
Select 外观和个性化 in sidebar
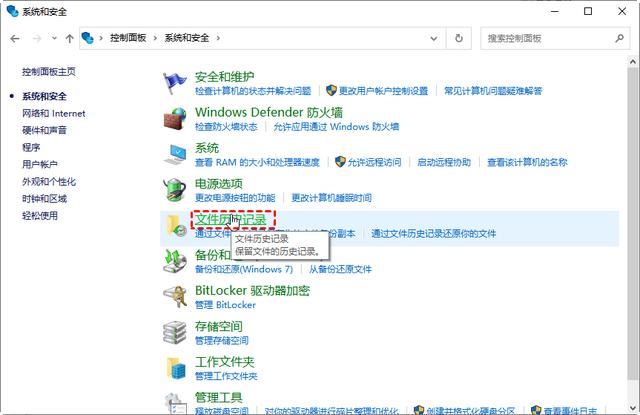pyautogui.click(x=49, y=182)
